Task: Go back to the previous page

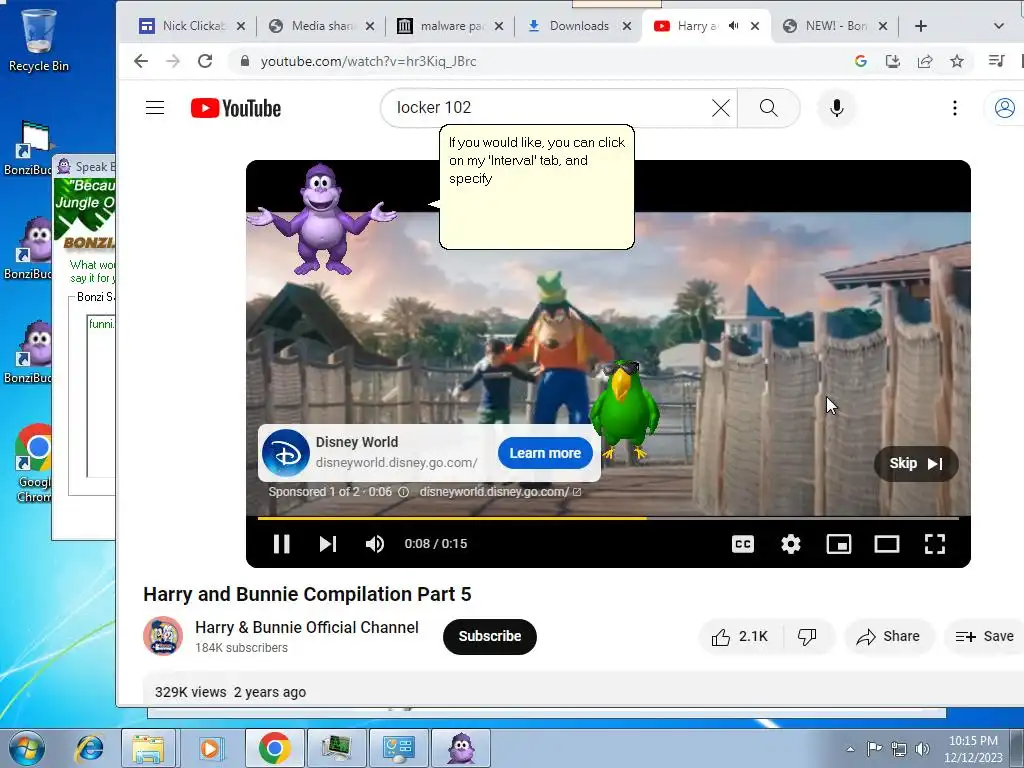Action: (x=140, y=61)
